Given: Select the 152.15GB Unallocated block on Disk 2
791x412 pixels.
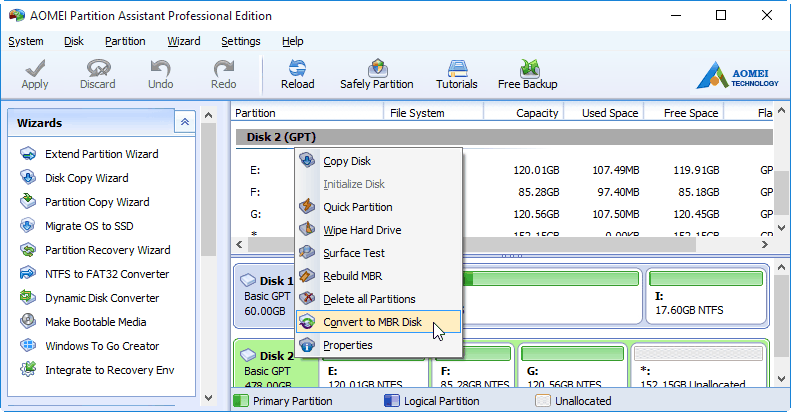Looking at the screenshot, I should 699,366.
